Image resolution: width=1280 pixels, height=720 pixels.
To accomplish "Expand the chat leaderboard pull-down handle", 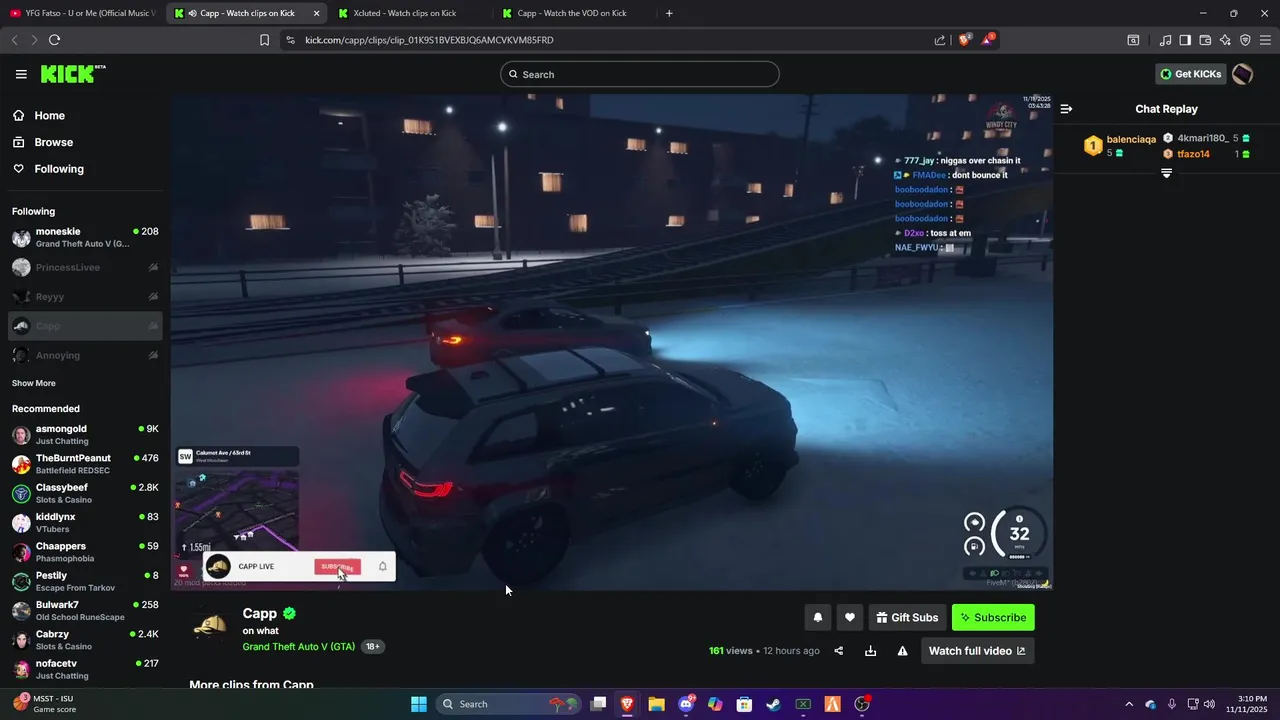I will click(1166, 173).
